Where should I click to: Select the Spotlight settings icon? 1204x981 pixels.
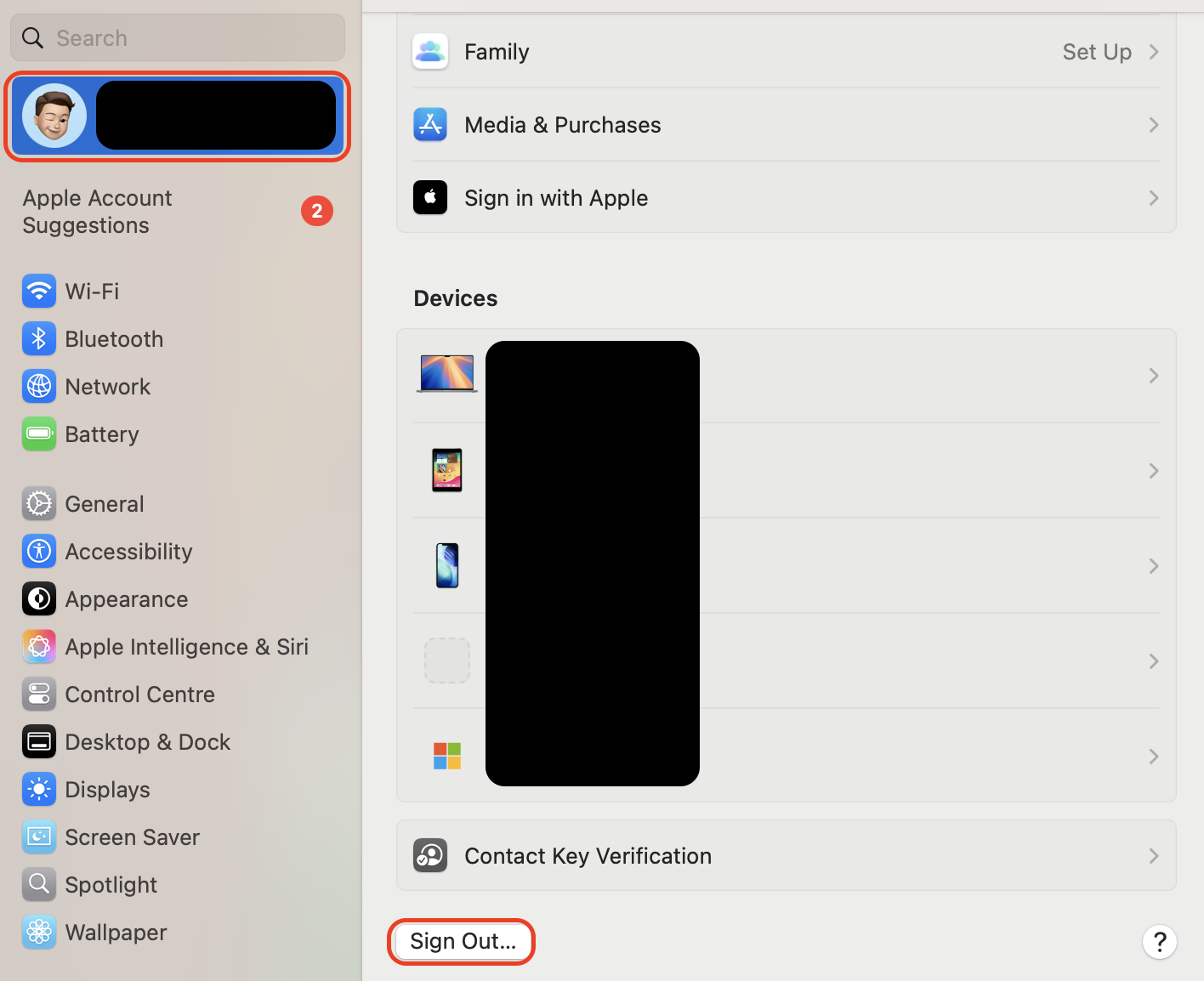pos(39,884)
